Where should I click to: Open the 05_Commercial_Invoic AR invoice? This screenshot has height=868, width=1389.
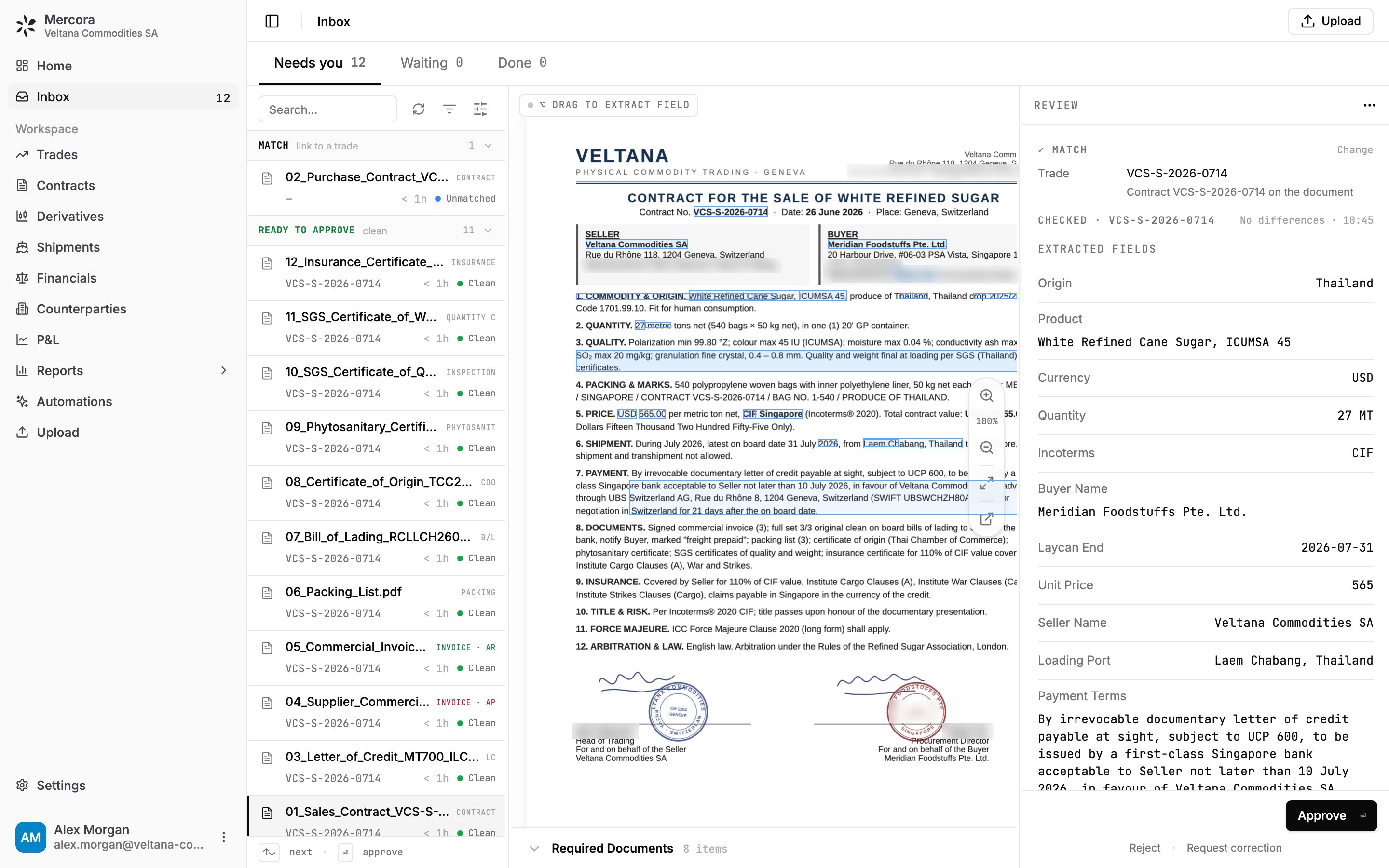(x=377, y=658)
